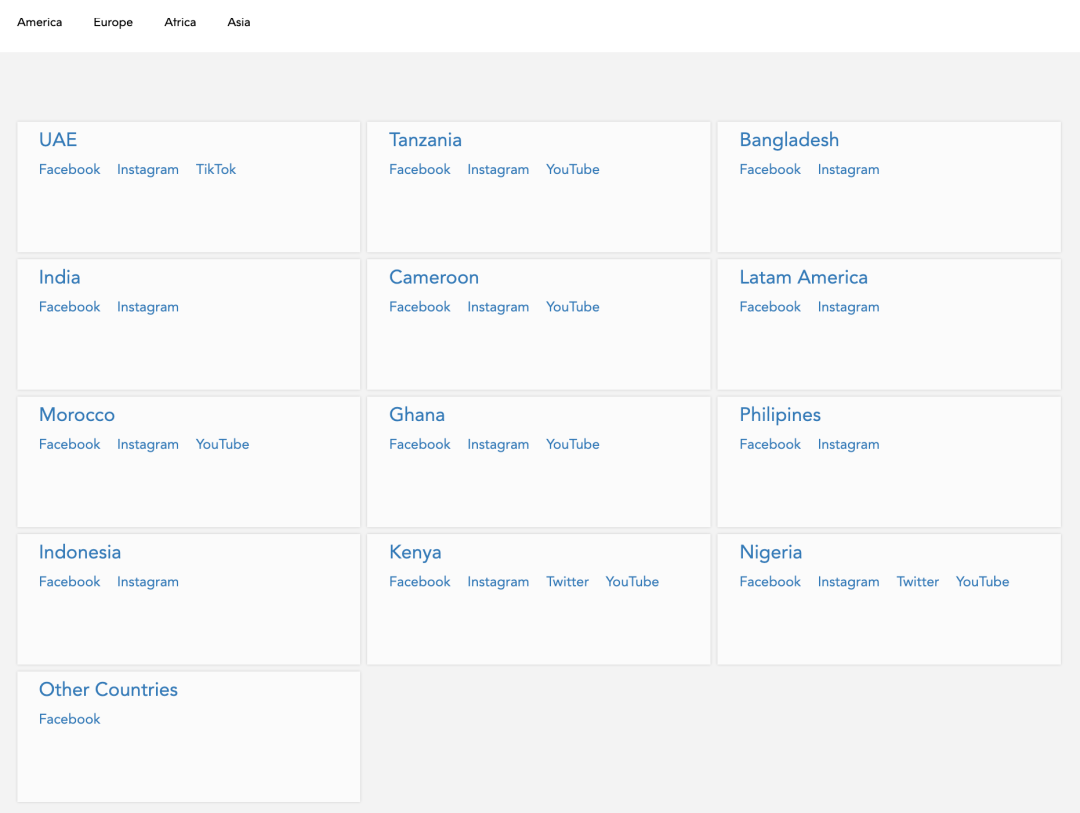Switch to the Africa navigation item
1080x813 pixels.
[x=180, y=22]
